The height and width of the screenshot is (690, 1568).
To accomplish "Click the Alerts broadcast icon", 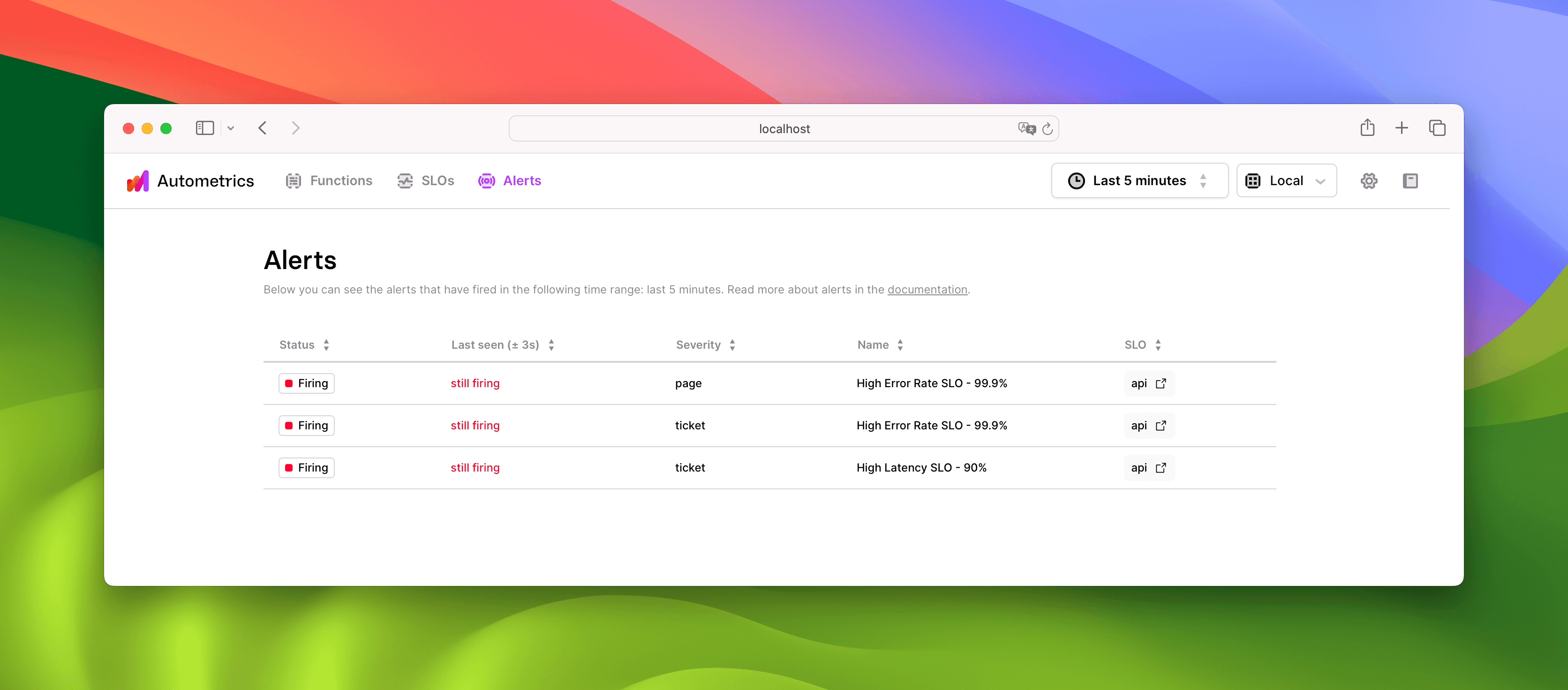I will click(x=487, y=181).
